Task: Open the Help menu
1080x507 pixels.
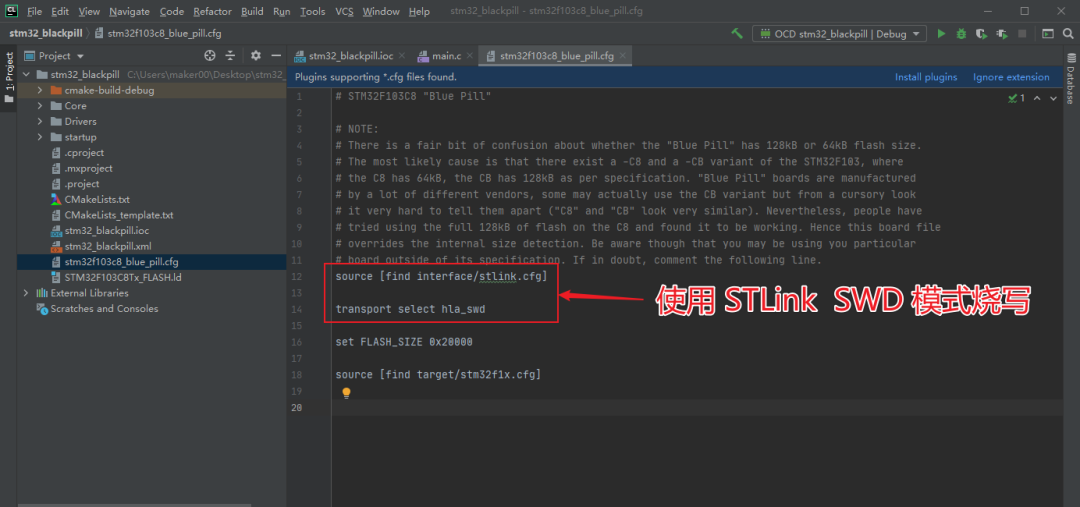Action: 419,12
